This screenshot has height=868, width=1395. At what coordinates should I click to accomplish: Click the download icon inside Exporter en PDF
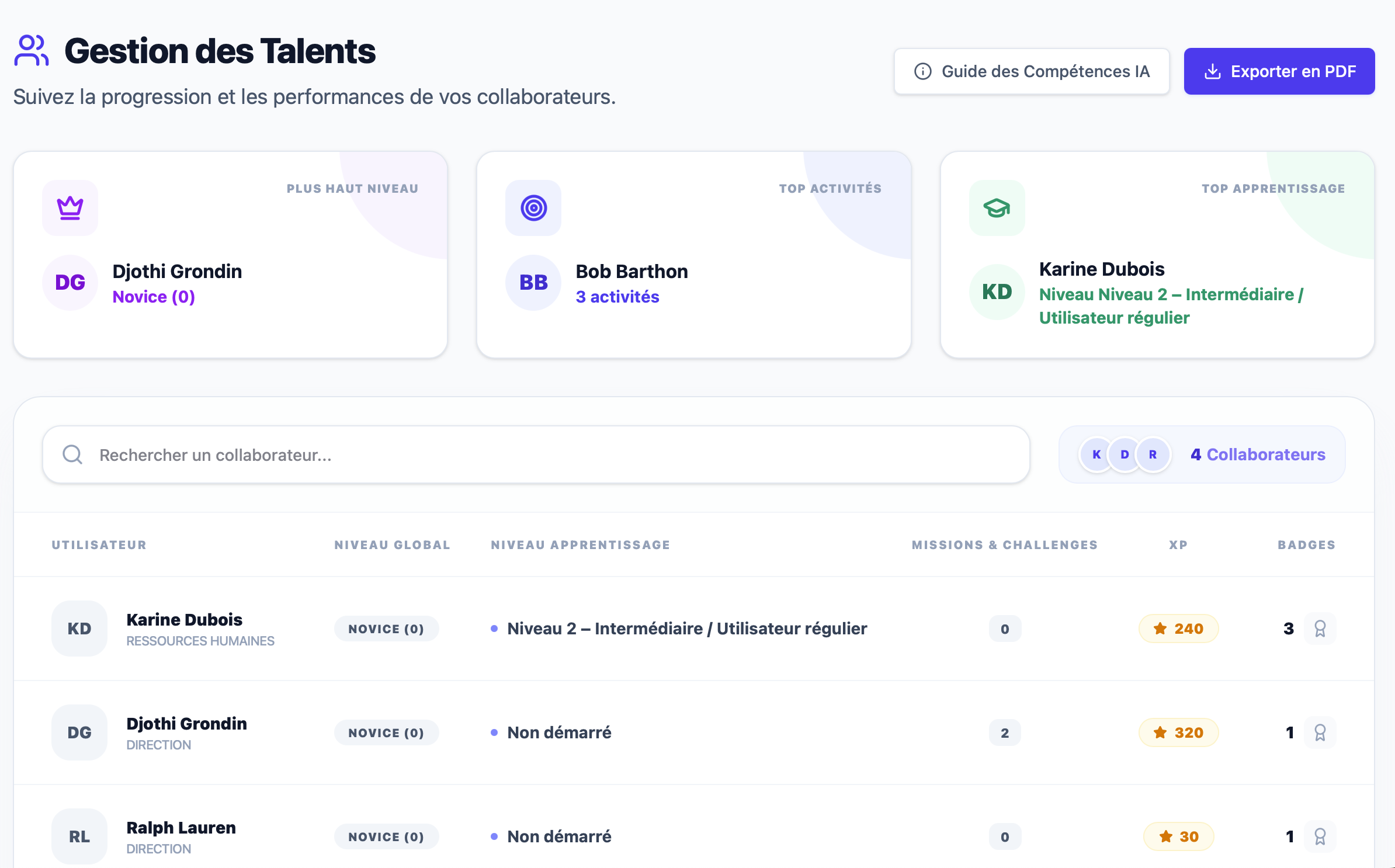(x=1213, y=71)
